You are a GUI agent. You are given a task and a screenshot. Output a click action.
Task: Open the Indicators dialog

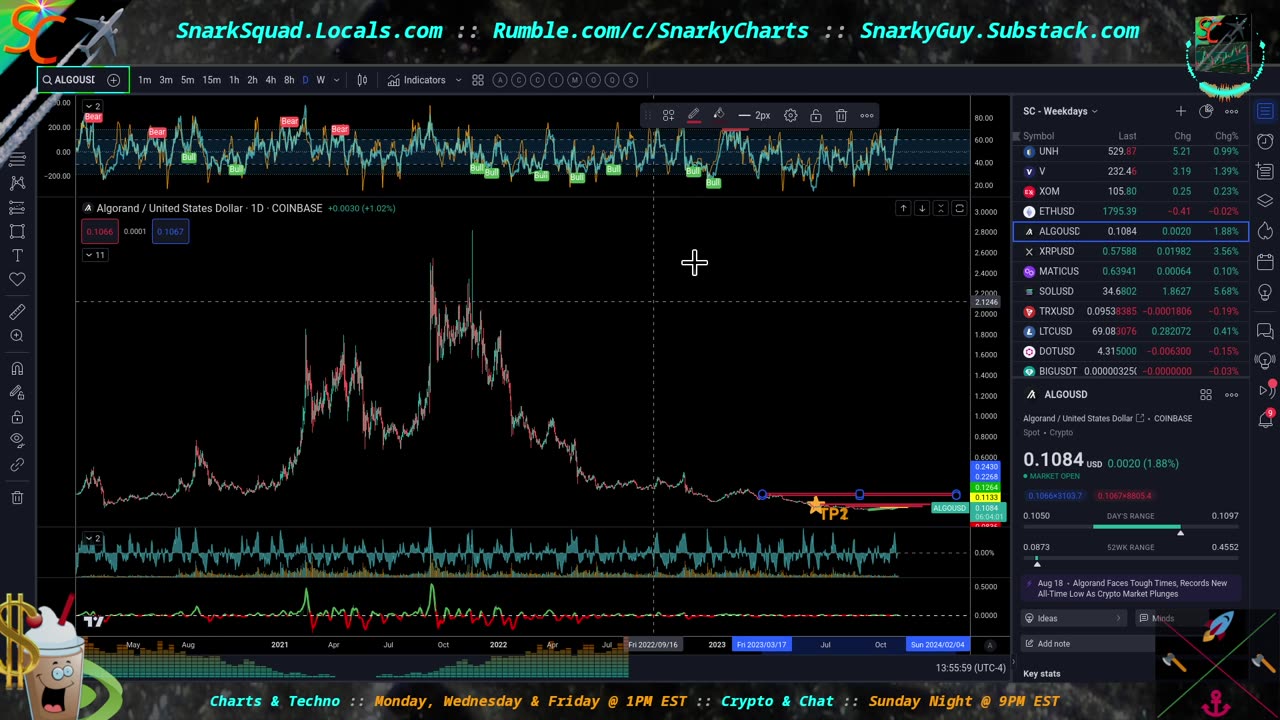click(x=417, y=80)
